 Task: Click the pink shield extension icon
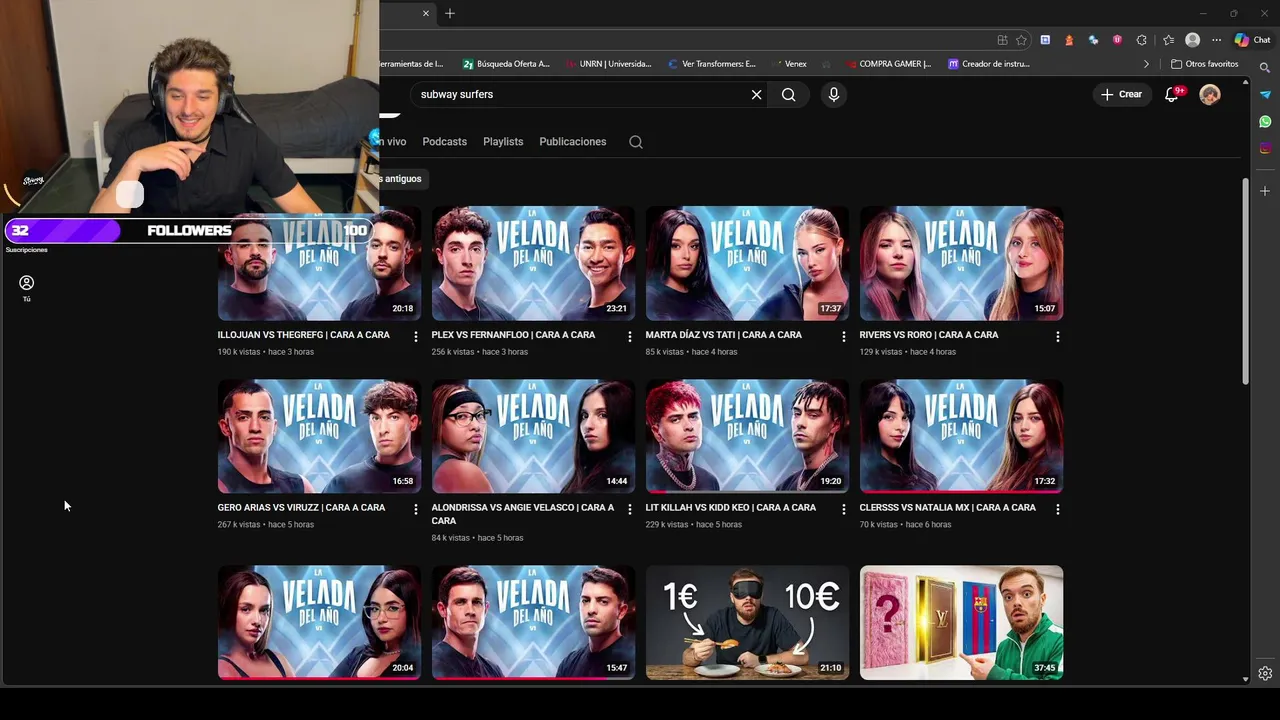(x=1117, y=40)
